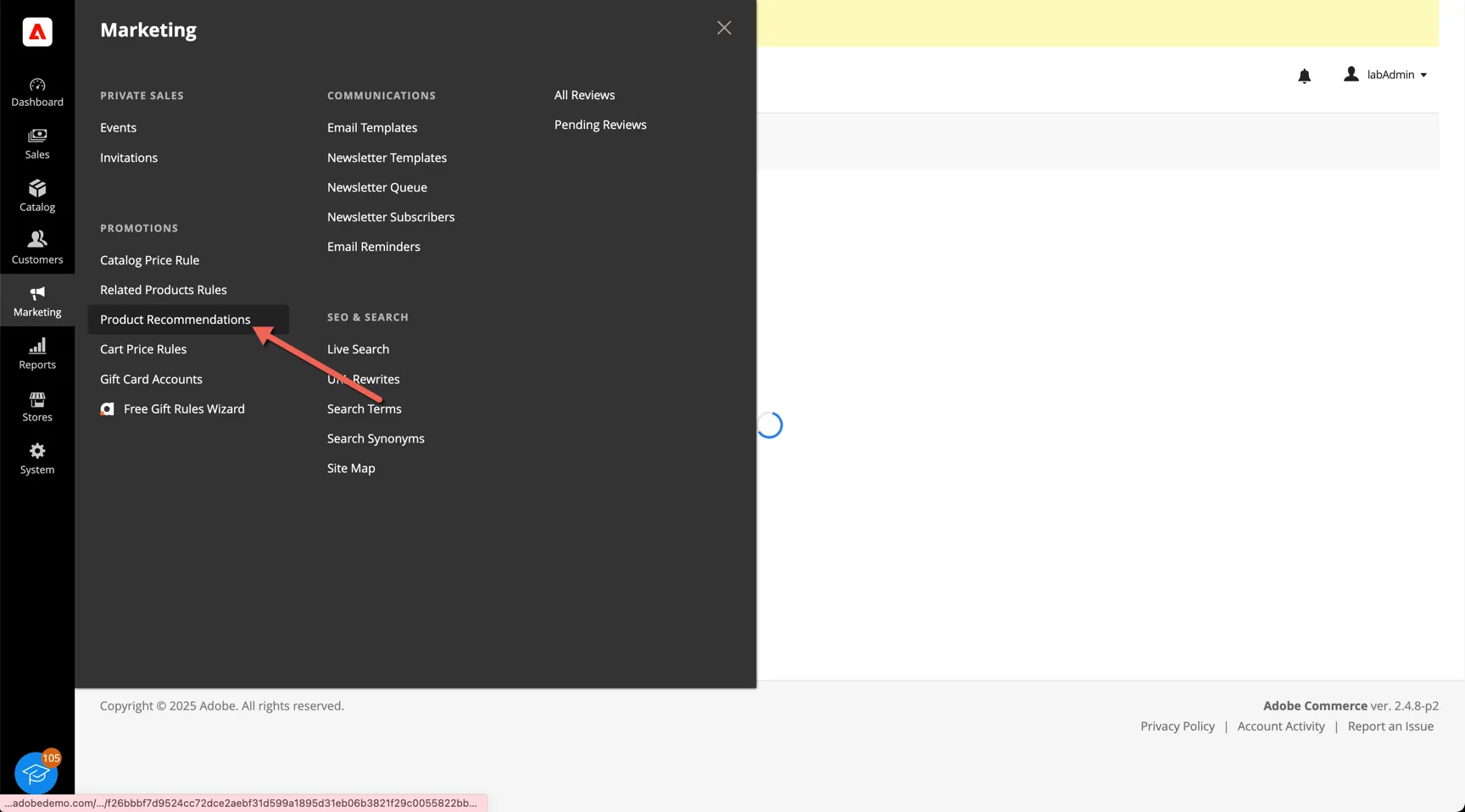The image size is (1465, 812).
Task: View All Reviews
Action: pos(584,95)
